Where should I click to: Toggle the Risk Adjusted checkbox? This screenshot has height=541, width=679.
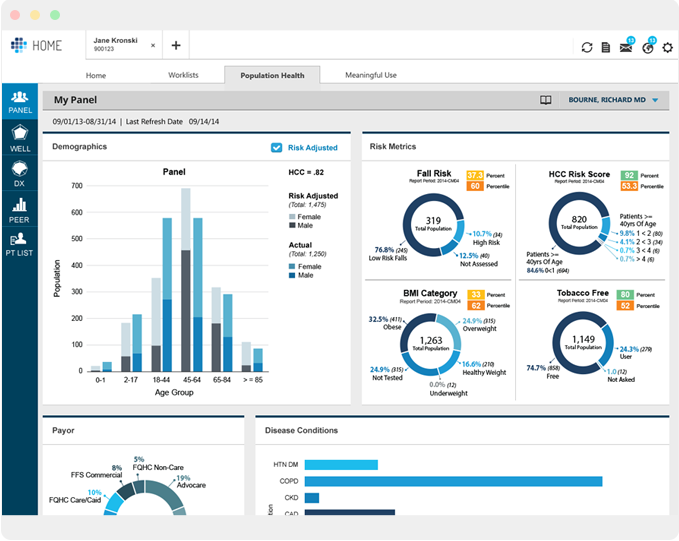pos(276,148)
